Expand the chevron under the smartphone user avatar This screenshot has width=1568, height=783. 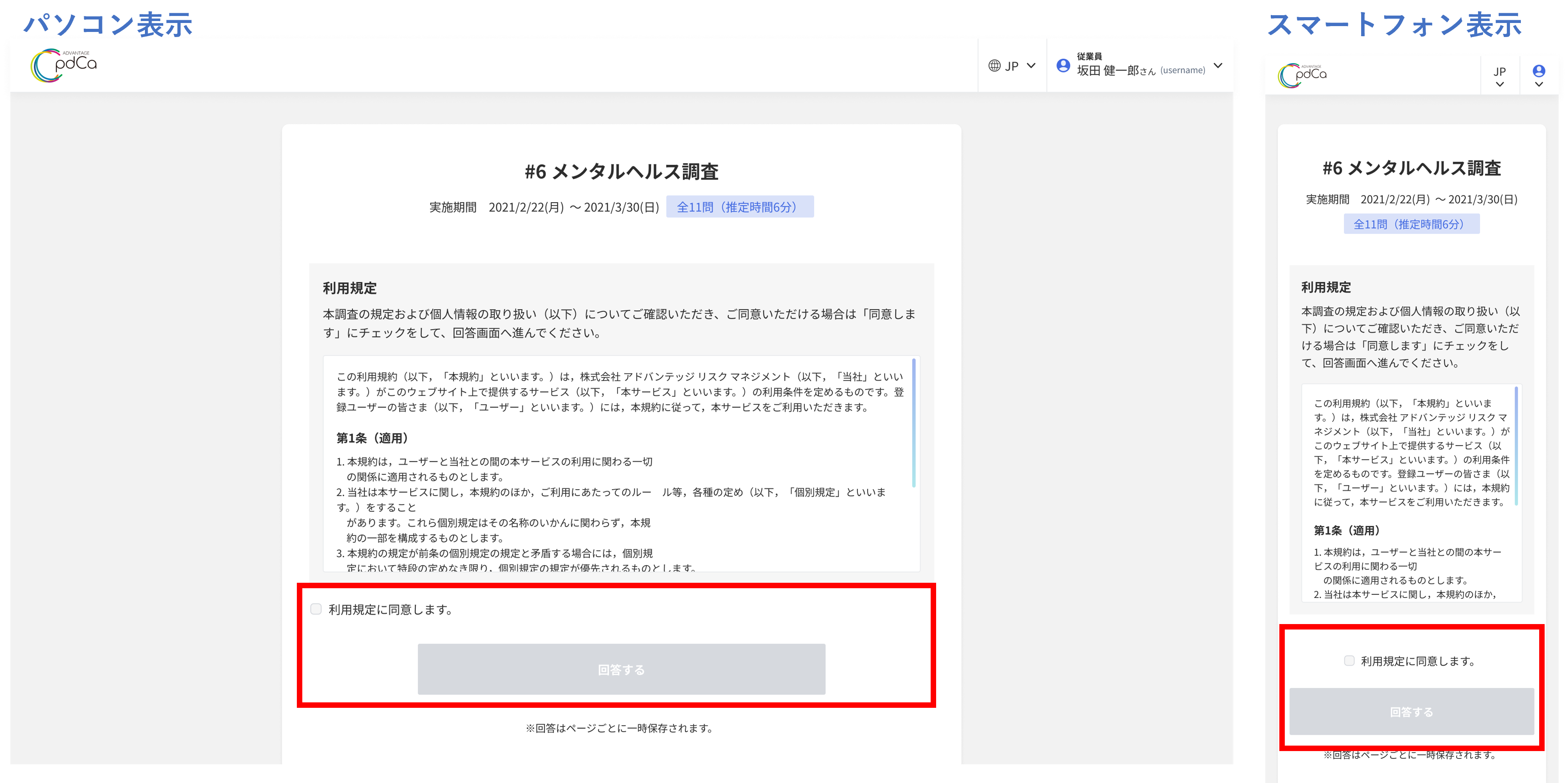tap(1539, 85)
